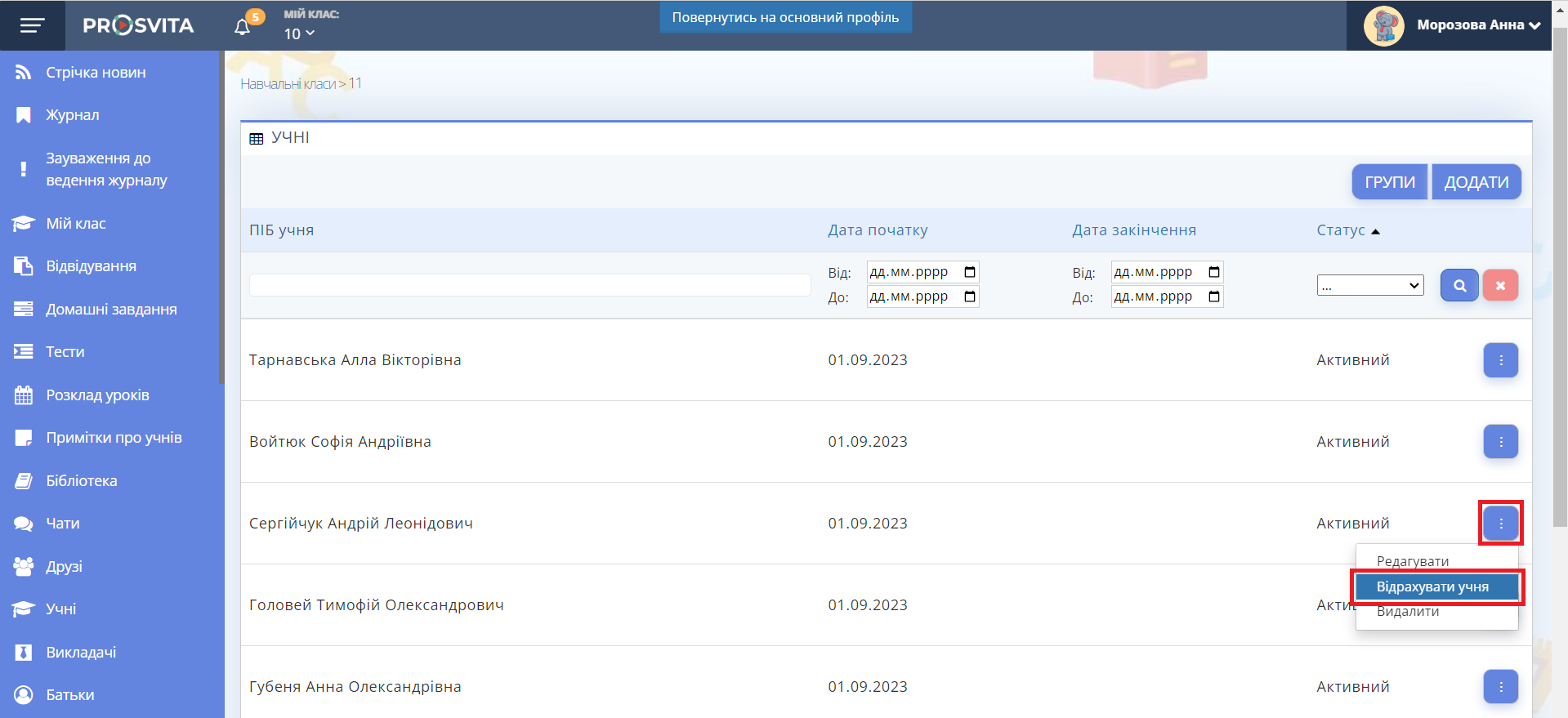Open the hamburger menu in header
Viewport: 1568px width, 718px height.
click(x=32, y=25)
